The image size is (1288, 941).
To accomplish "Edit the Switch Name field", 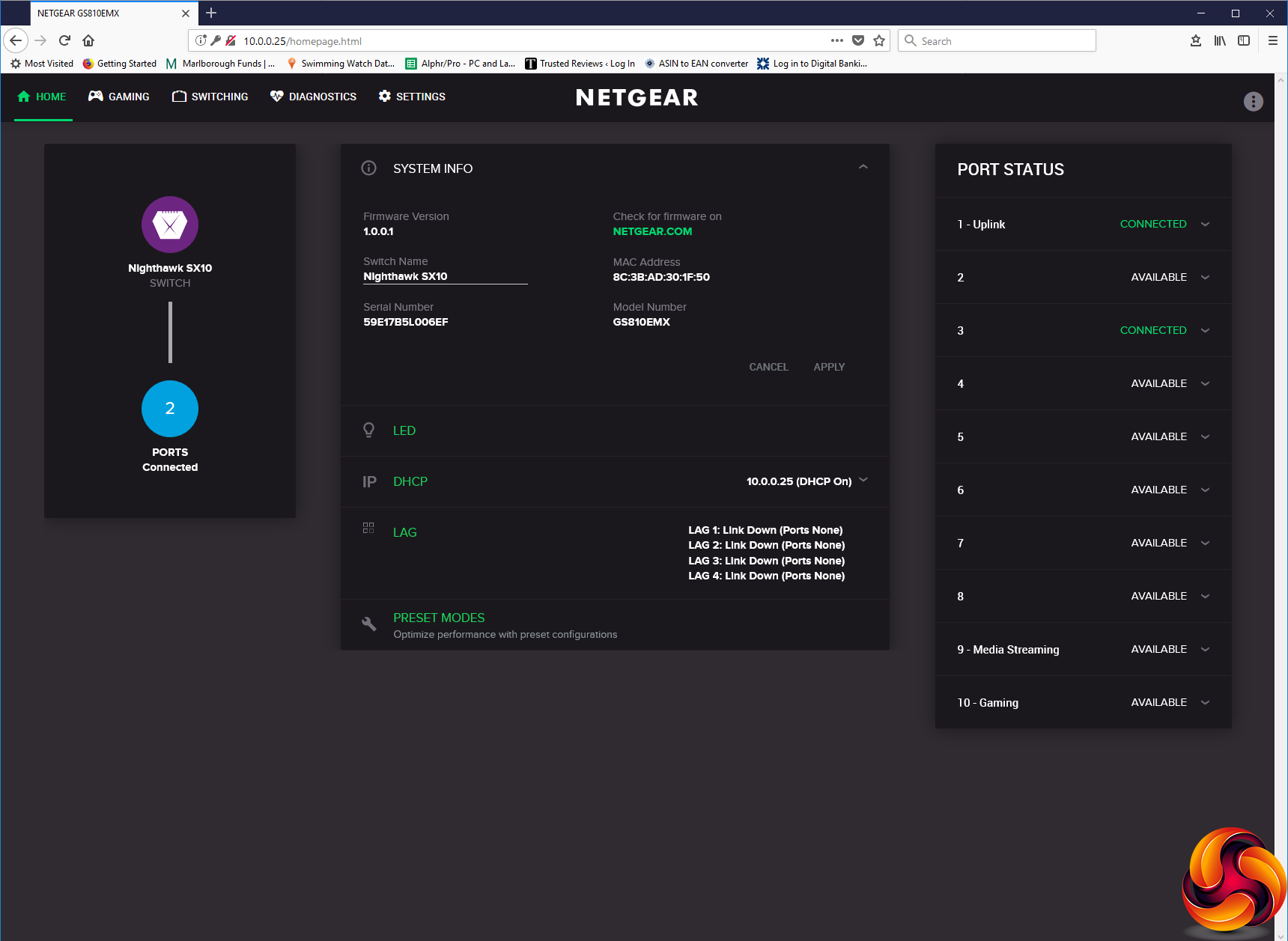I will tap(446, 276).
